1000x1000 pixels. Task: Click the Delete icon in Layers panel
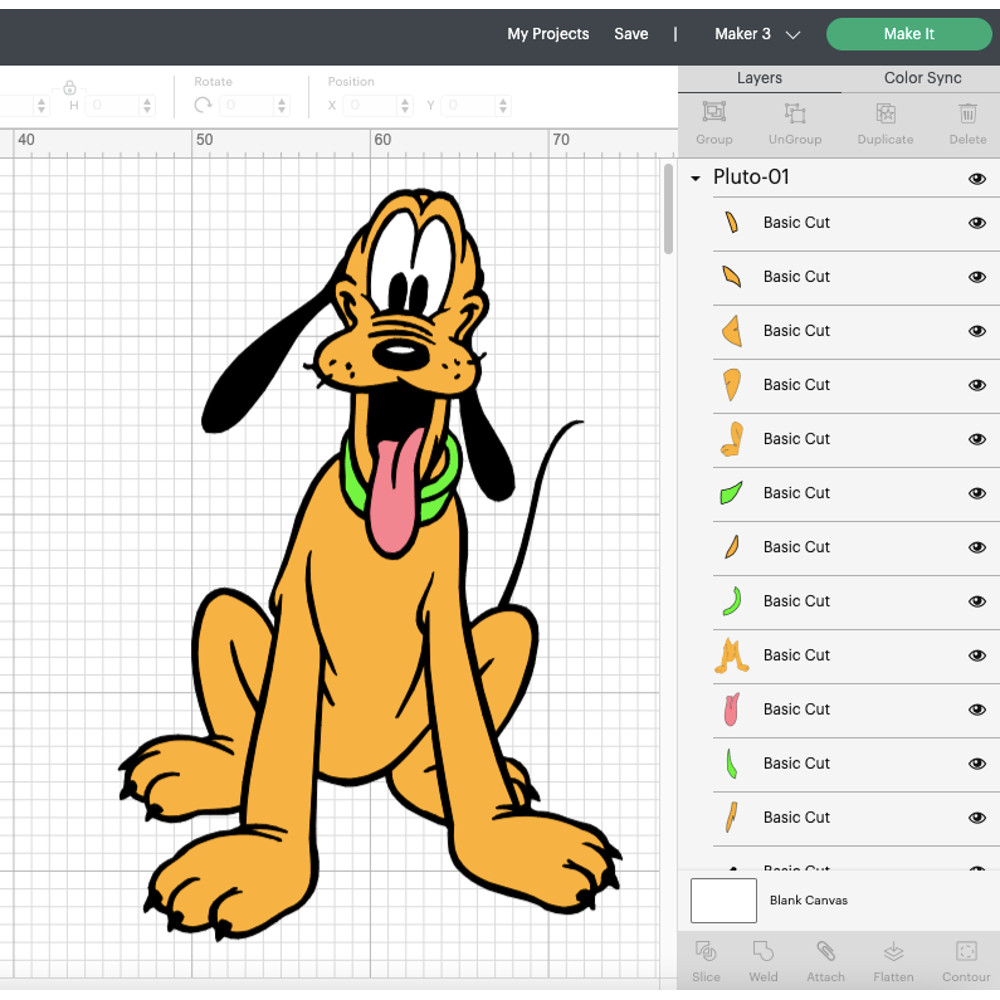pyautogui.click(x=967, y=122)
